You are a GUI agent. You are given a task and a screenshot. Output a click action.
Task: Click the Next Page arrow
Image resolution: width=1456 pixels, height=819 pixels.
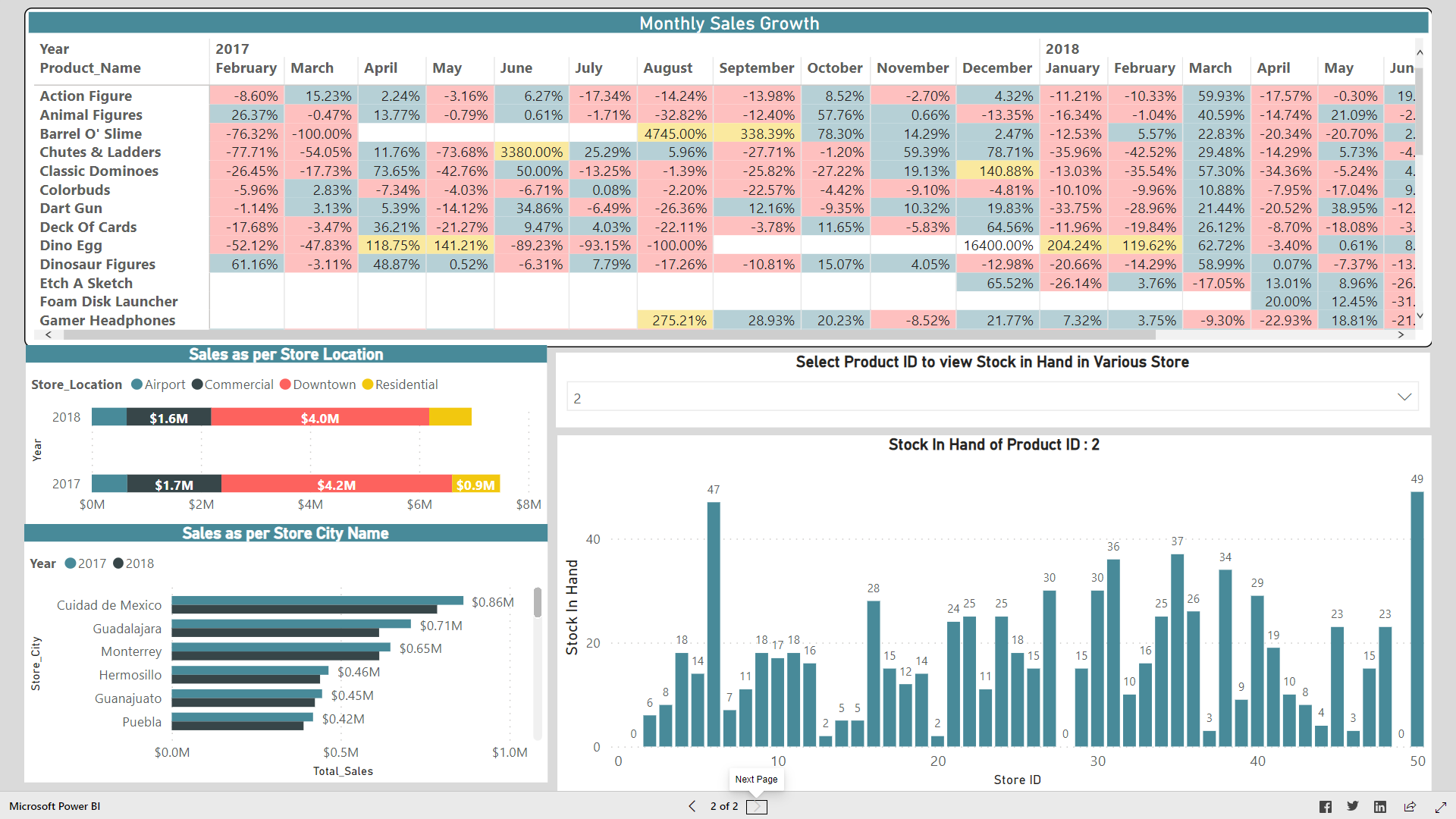[756, 806]
